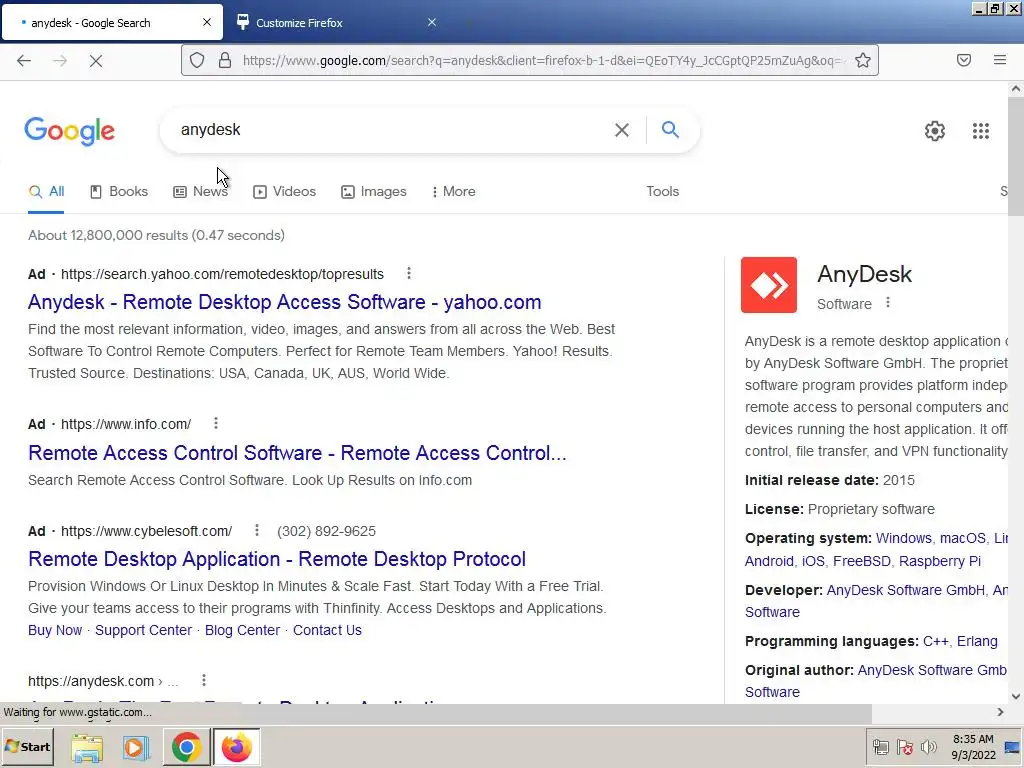Launch media player from the taskbar
This screenshot has width=1024, height=768.
point(136,748)
